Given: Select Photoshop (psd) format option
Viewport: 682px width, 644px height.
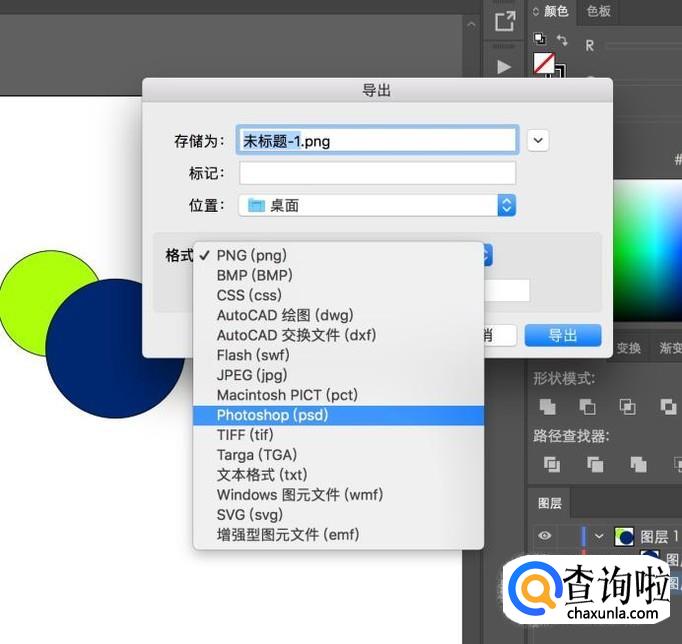Looking at the screenshot, I should click(338, 415).
